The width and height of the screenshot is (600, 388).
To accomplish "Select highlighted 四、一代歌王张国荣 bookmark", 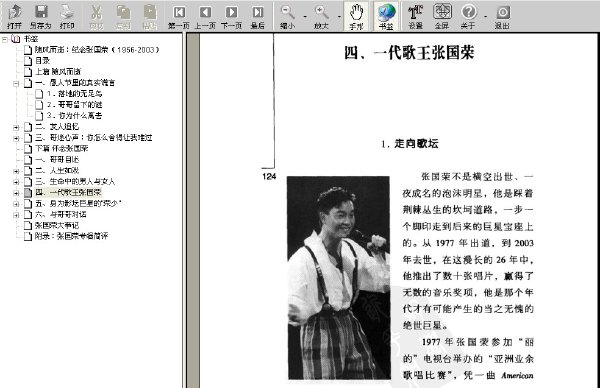I will click(x=68, y=192).
